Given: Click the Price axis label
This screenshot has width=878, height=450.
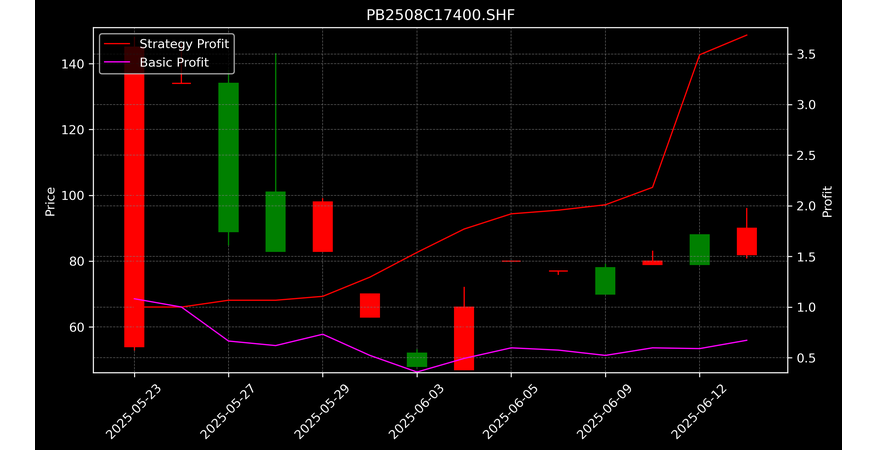Looking at the screenshot, I should tap(50, 201).
